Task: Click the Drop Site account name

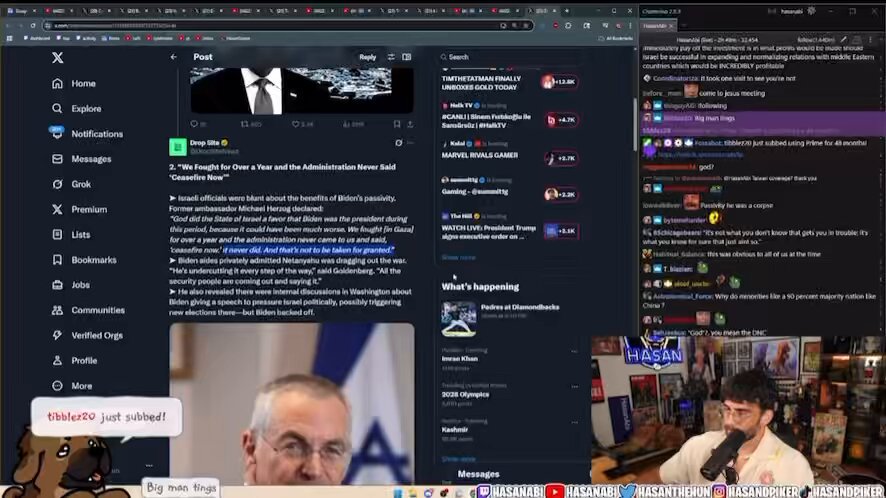Action: 205,143
